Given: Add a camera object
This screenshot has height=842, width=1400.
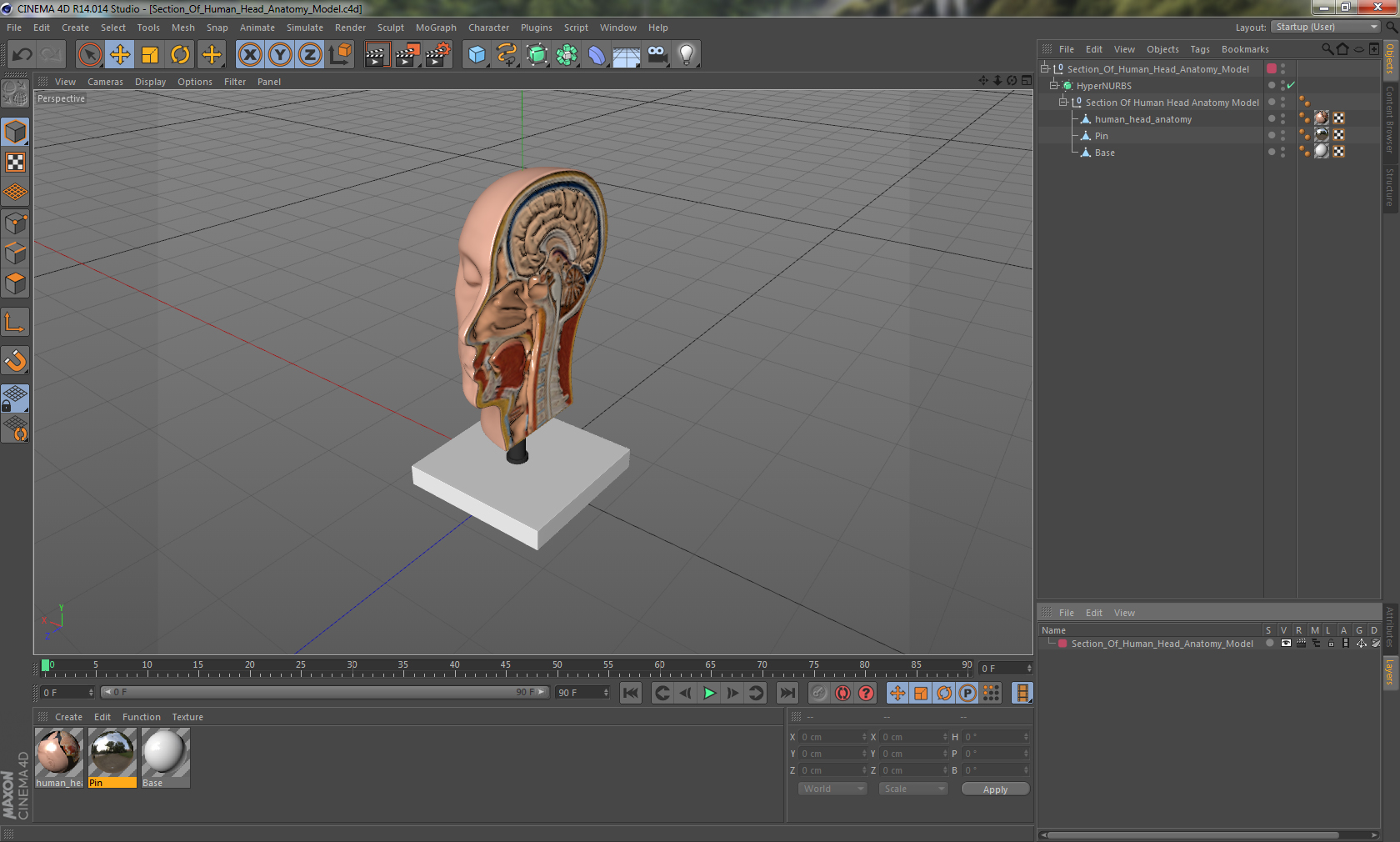Looking at the screenshot, I should click(x=657, y=55).
